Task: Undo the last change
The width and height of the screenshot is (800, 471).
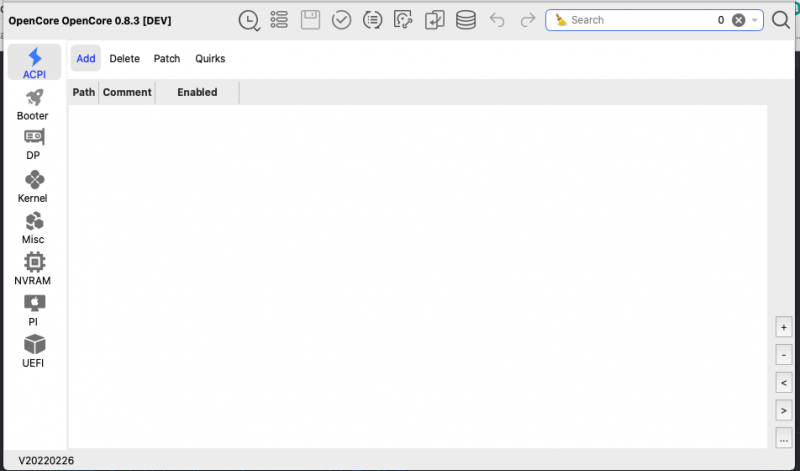Action: tap(497, 20)
